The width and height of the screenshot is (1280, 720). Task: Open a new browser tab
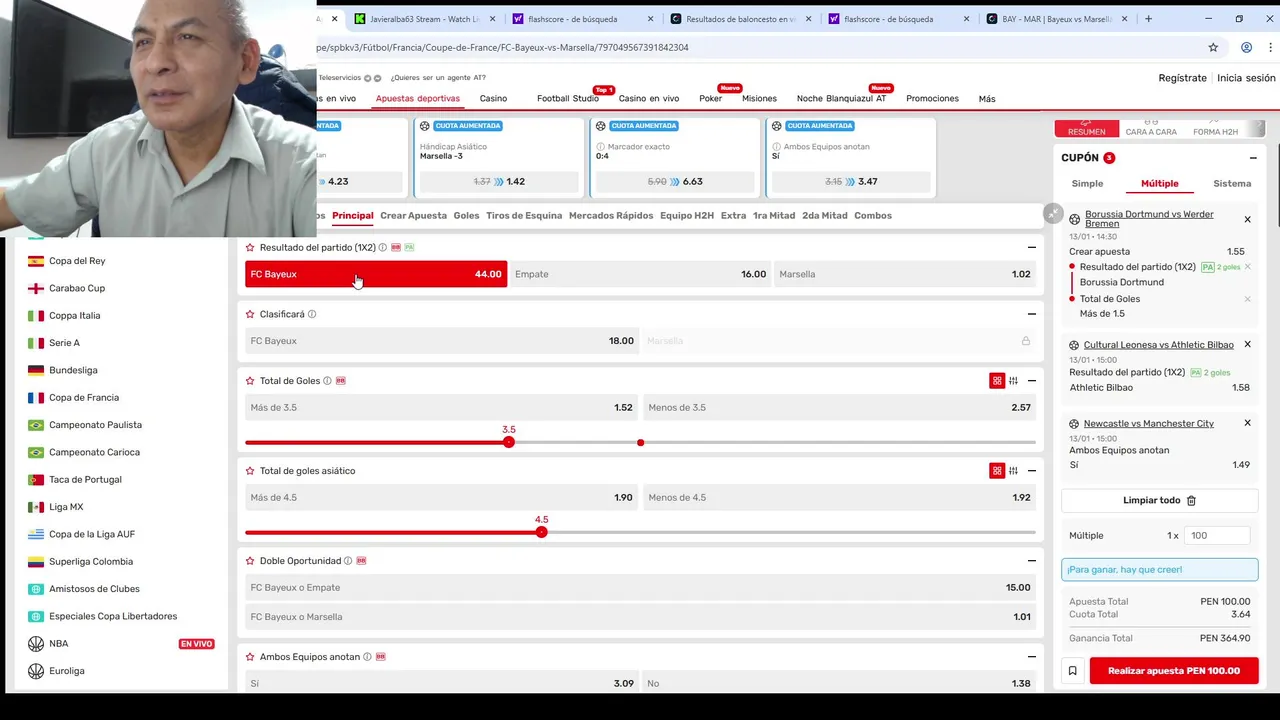[x=1148, y=19]
